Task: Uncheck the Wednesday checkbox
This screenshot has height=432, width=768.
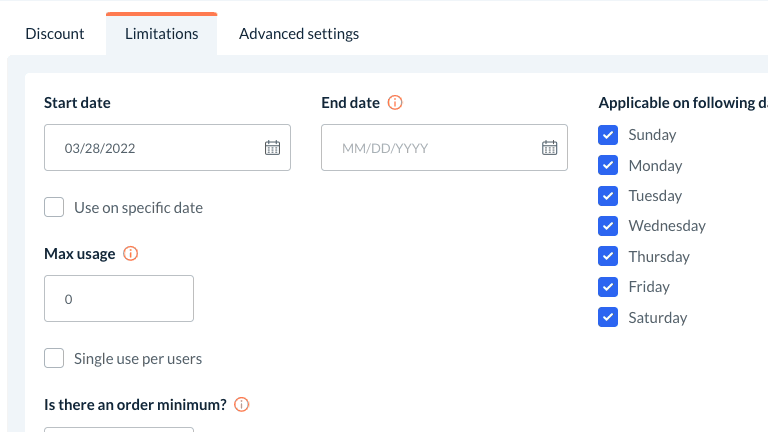Action: coord(607,226)
